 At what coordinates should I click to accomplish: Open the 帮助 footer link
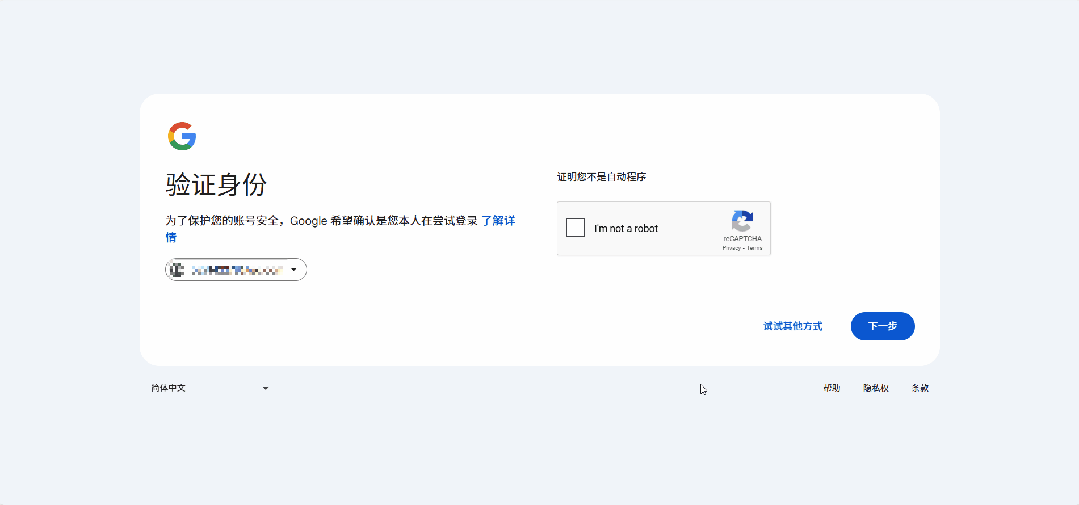point(831,388)
